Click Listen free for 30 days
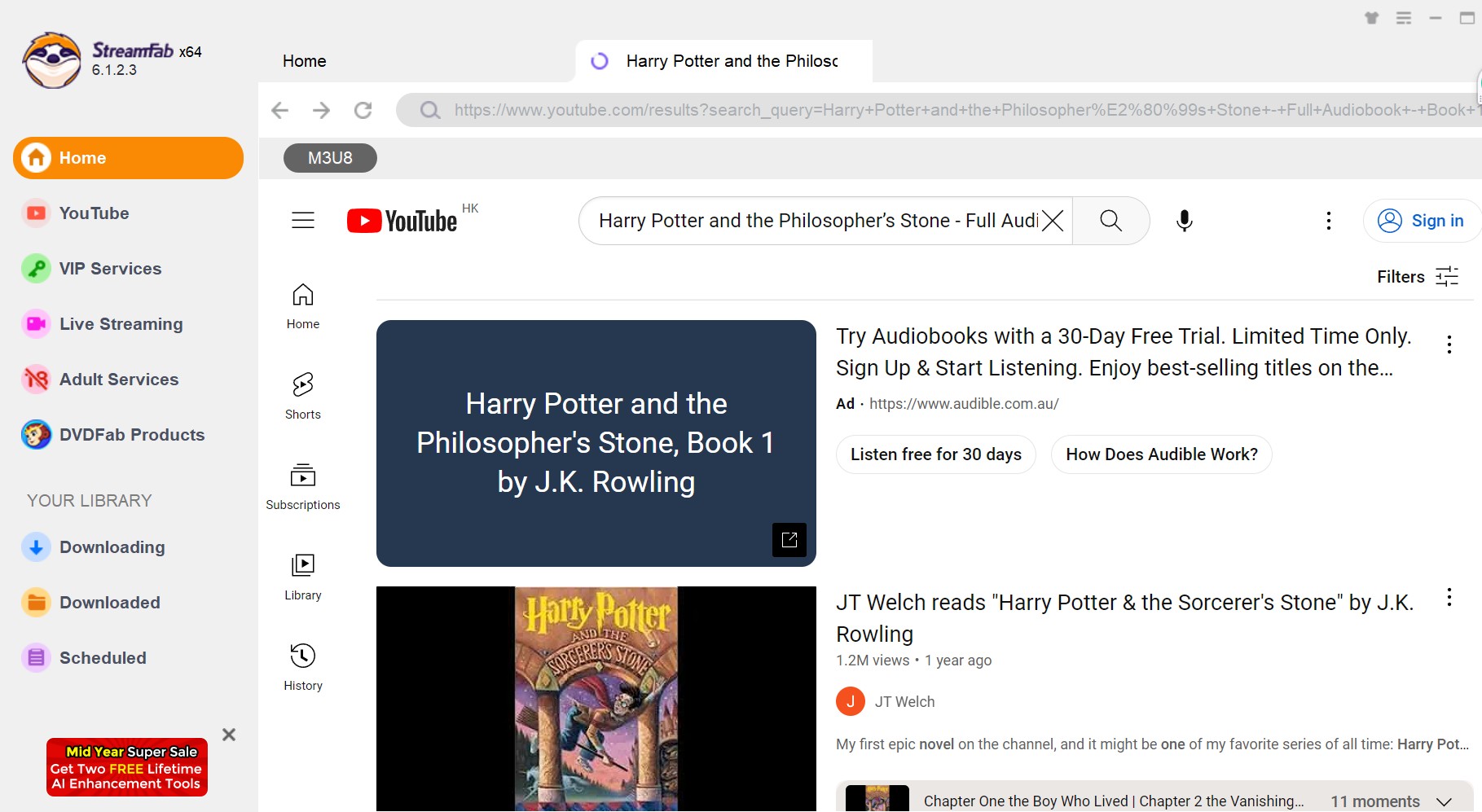Image resolution: width=1482 pixels, height=812 pixels. coord(936,454)
